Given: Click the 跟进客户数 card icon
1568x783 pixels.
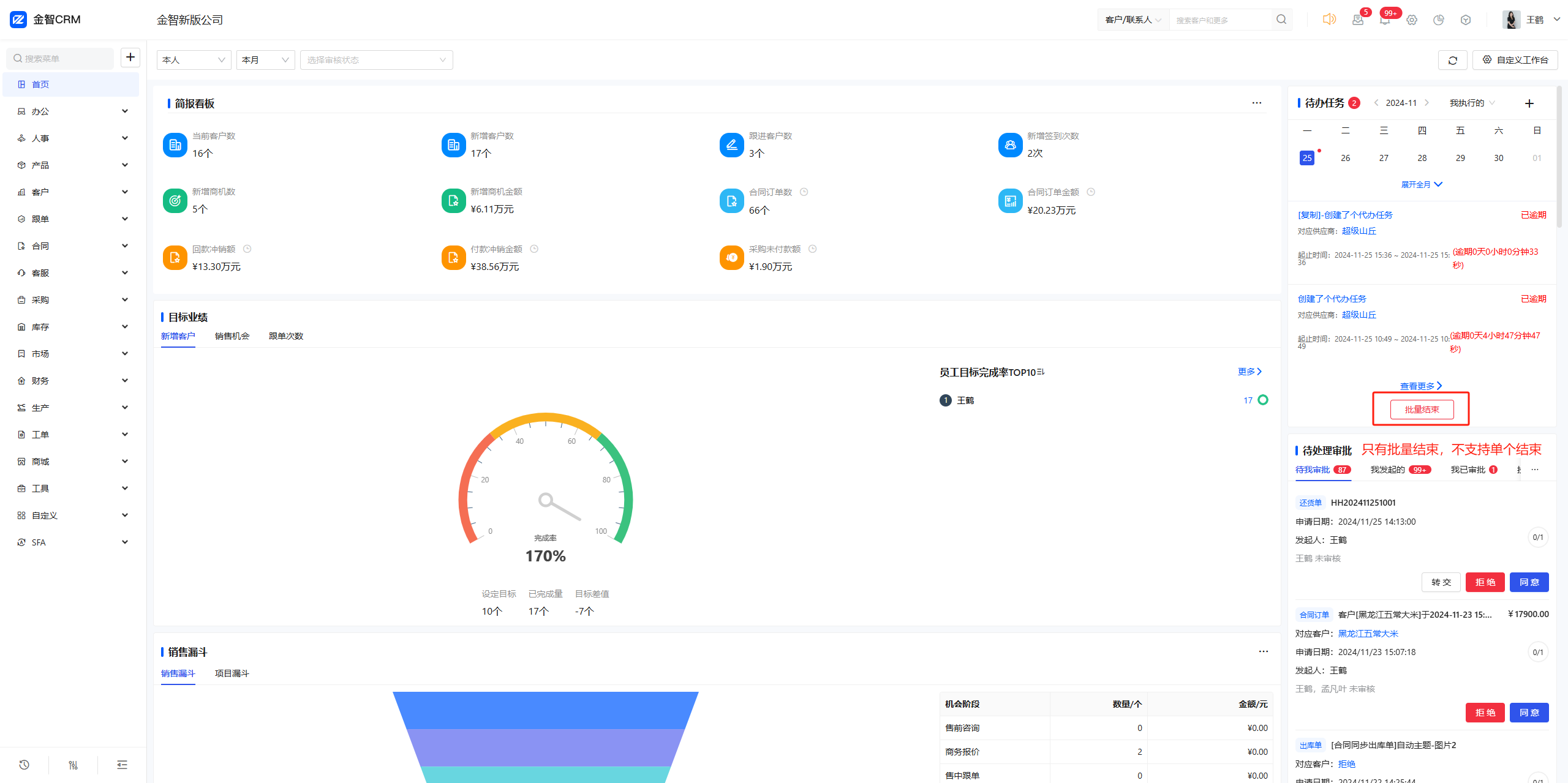Looking at the screenshot, I should click(x=731, y=145).
